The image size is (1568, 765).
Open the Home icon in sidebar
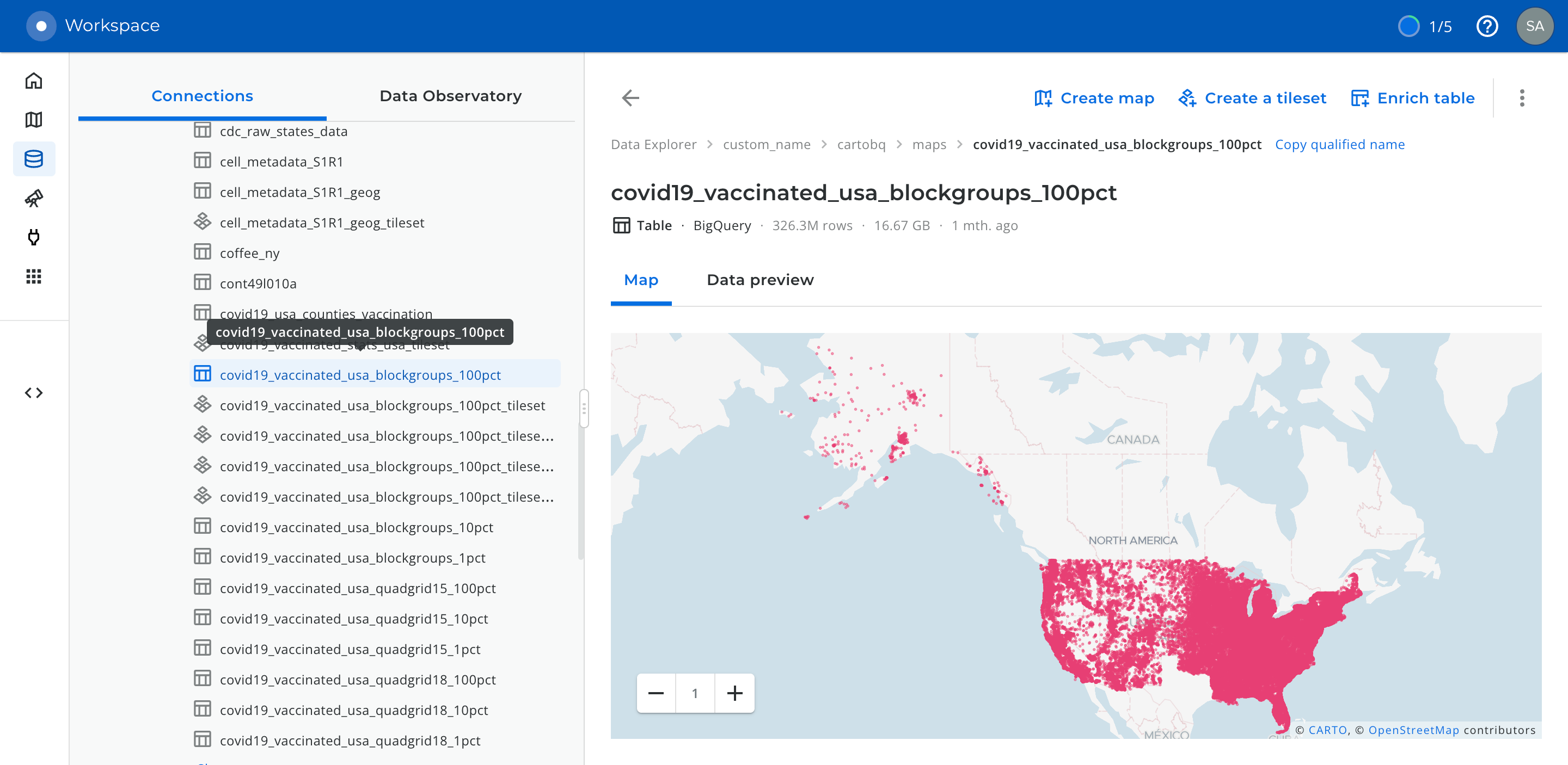click(x=33, y=81)
